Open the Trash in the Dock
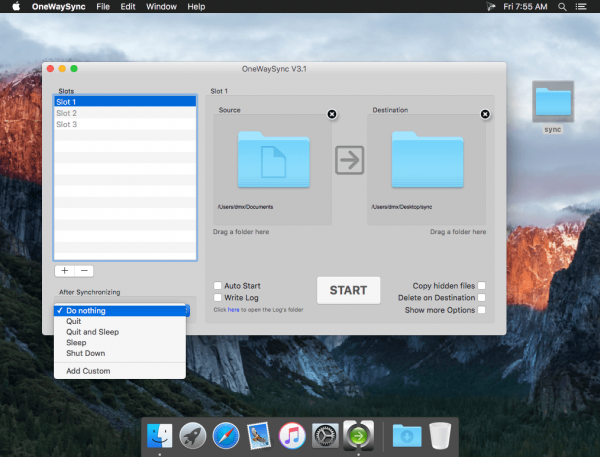Image resolution: width=600 pixels, height=457 pixels. coord(440,436)
